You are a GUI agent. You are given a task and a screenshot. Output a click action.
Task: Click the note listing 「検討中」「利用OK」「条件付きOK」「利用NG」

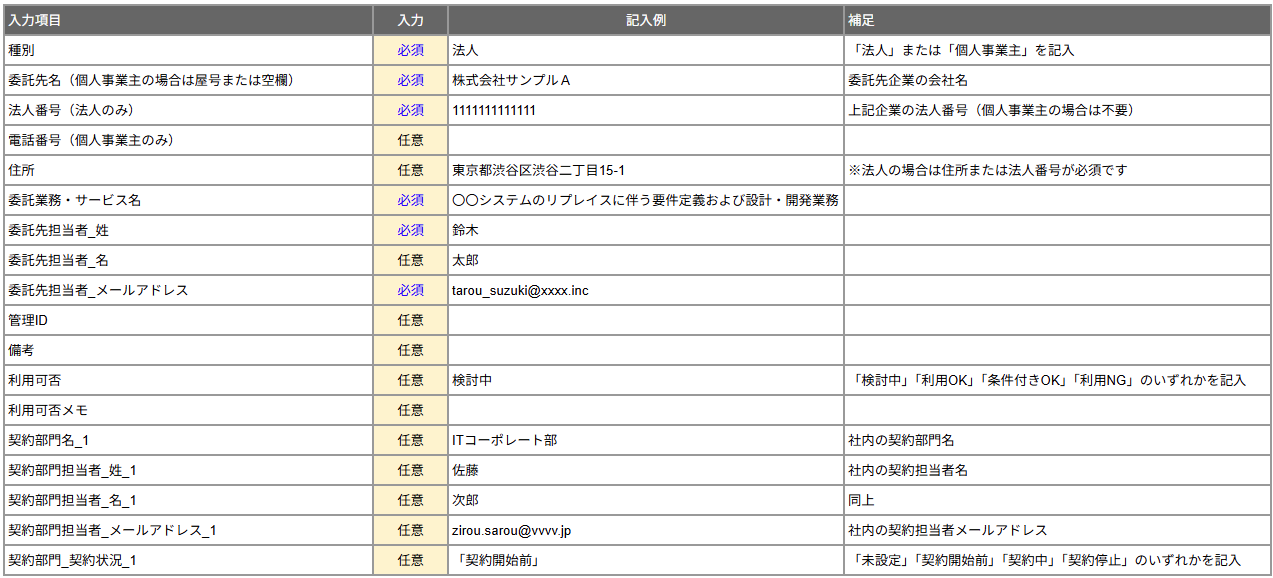pos(1046,380)
